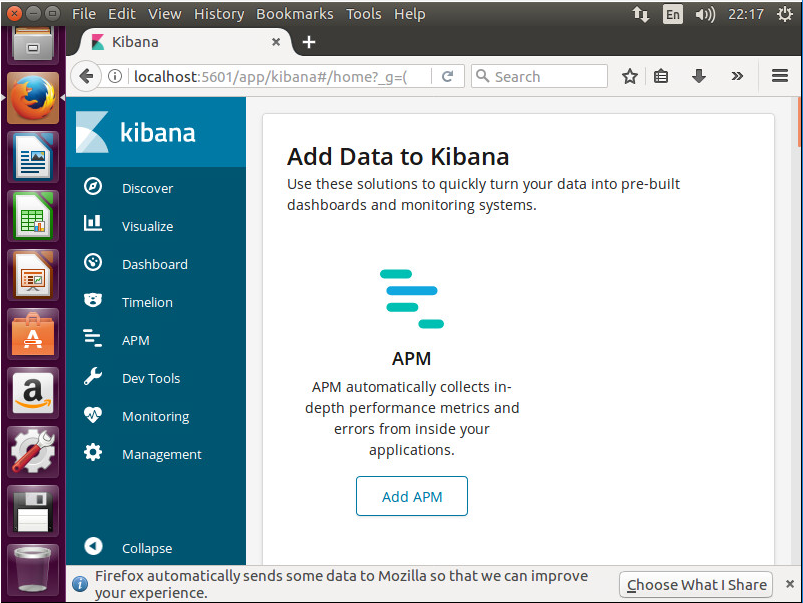Click the Add APM button

click(412, 496)
